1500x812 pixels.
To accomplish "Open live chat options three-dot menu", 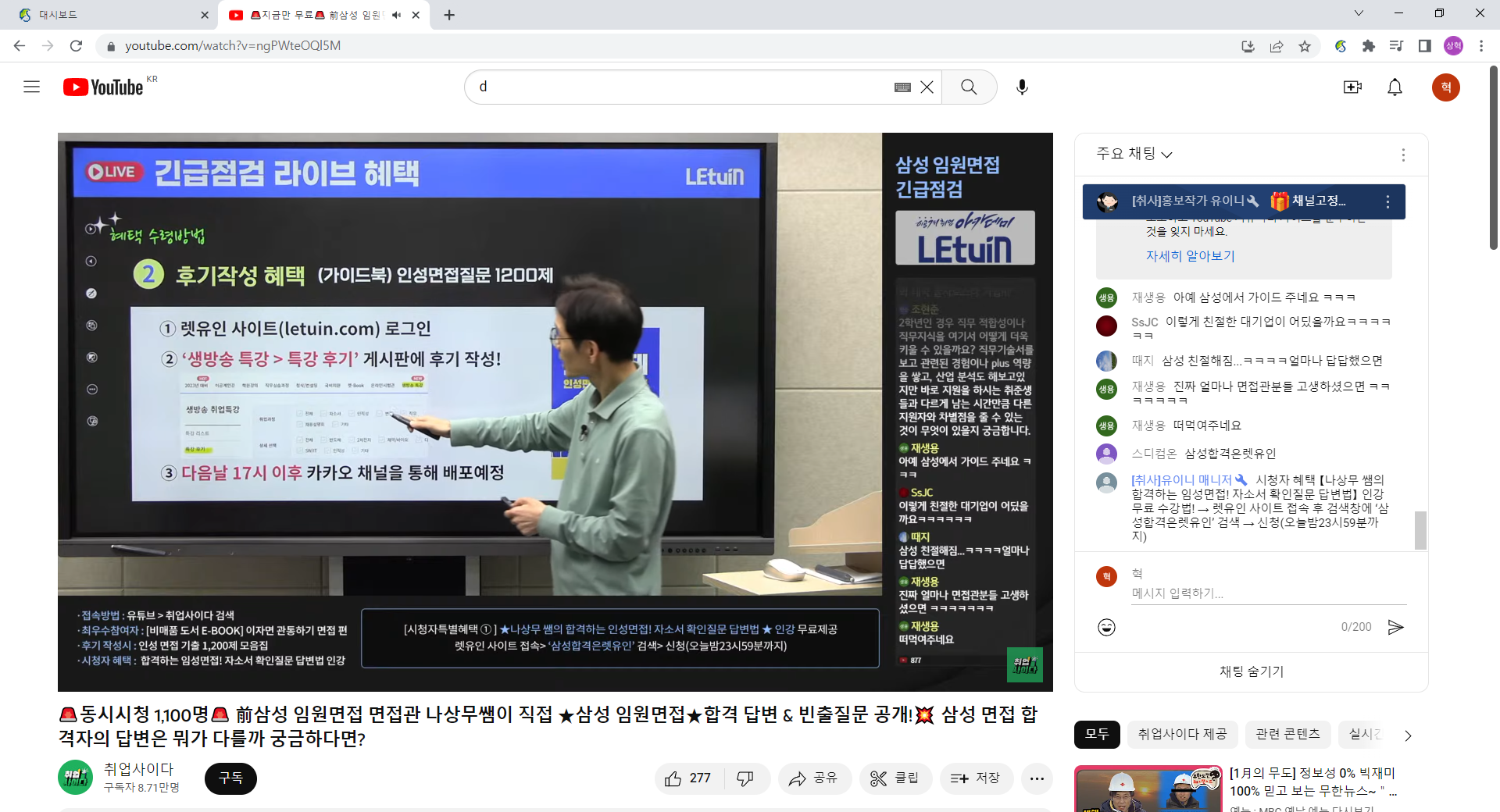I will [x=1403, y=155].
